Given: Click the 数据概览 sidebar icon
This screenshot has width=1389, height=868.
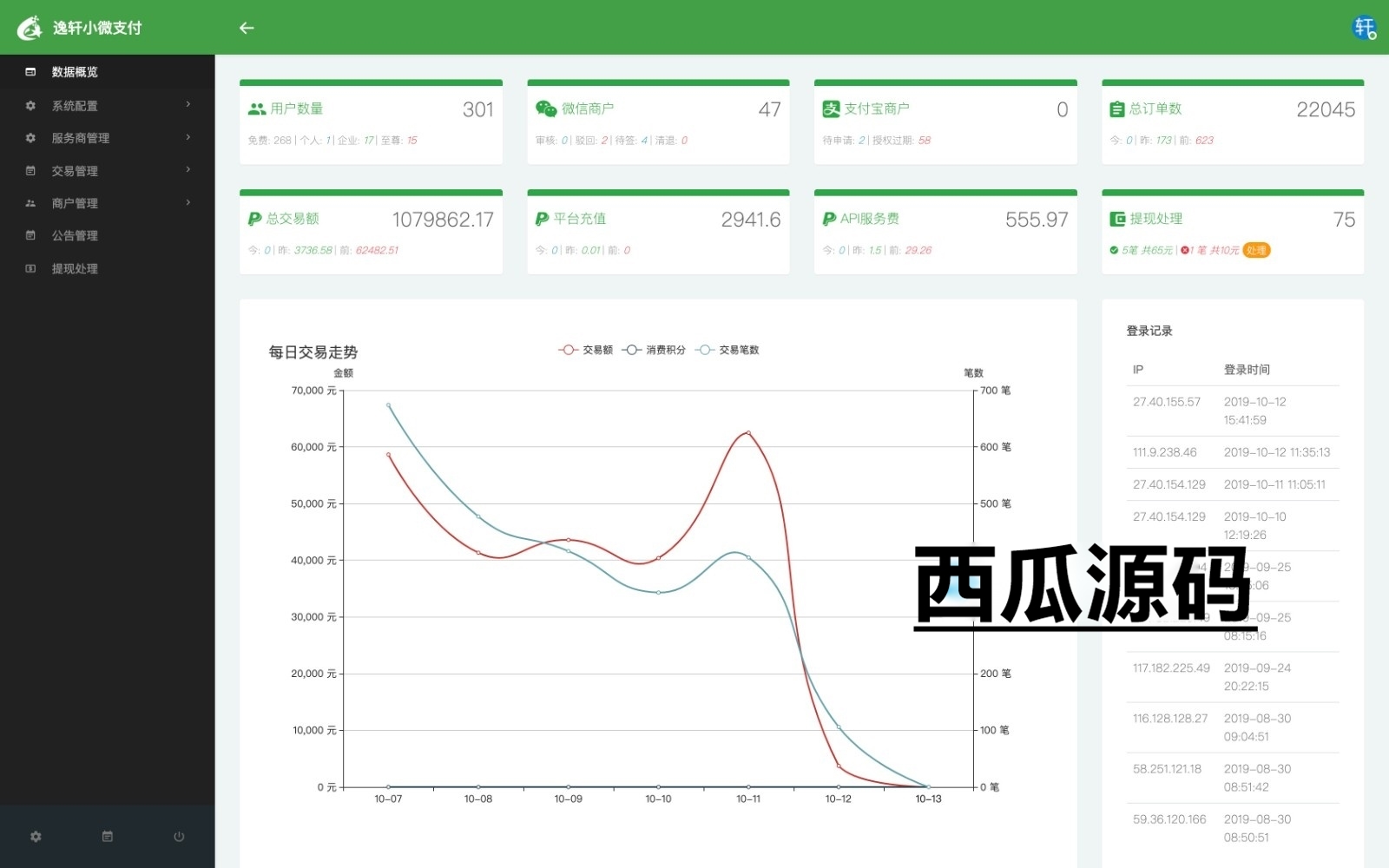Looking at the screenshot, I should click(30, 72).
